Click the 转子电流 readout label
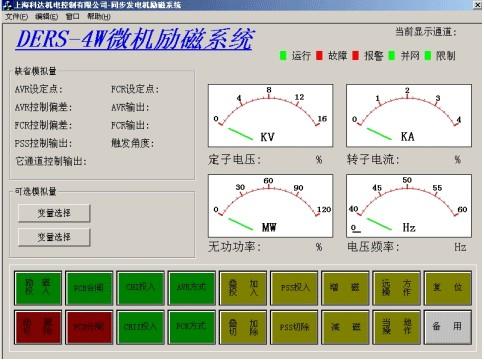 tap(373, 159)
